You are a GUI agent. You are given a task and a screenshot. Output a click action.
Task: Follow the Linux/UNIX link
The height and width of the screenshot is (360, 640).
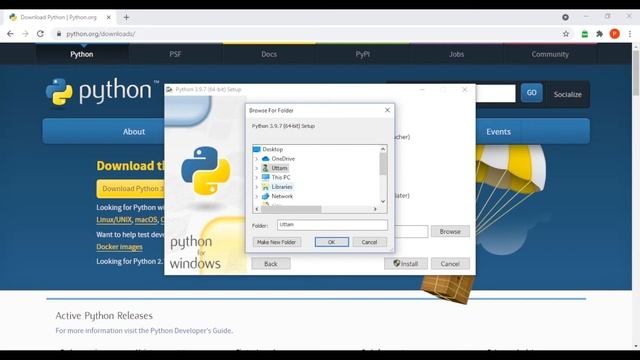tap(114, 220)
